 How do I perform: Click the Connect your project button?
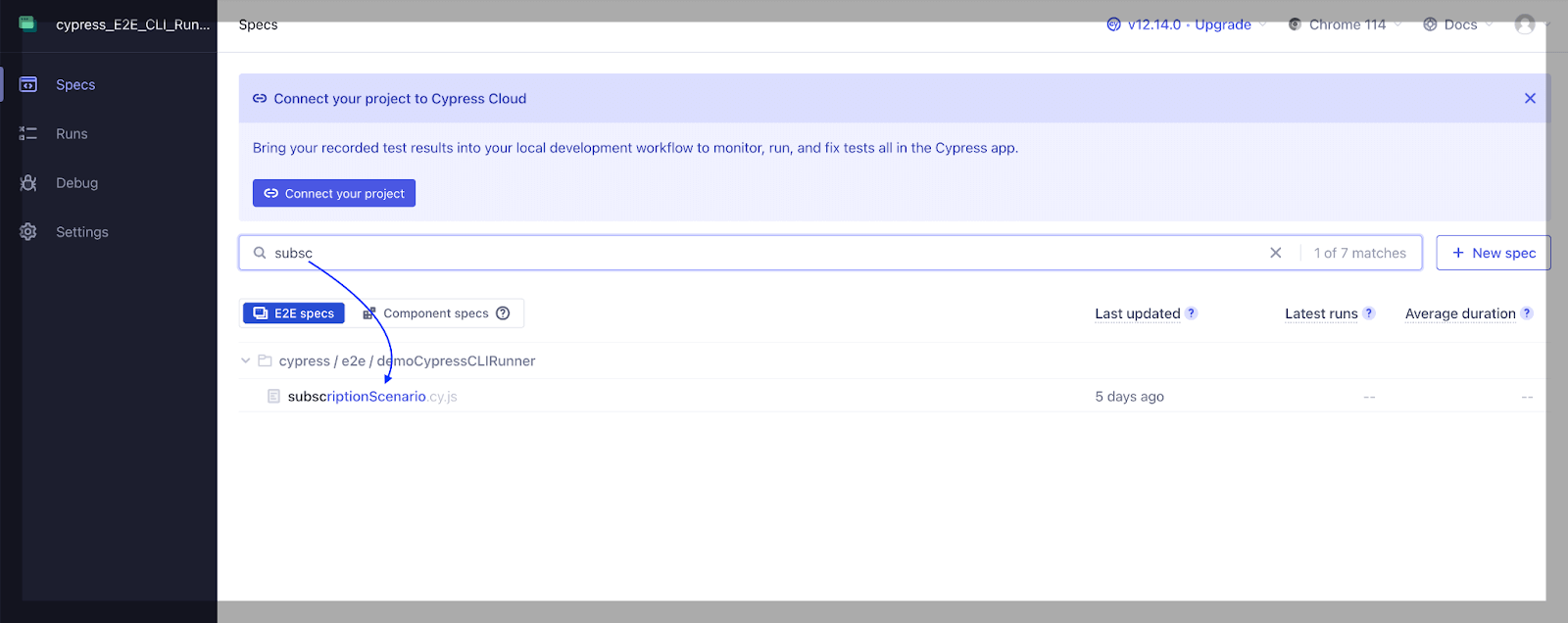pyautogui.click(x=334, y=193)
